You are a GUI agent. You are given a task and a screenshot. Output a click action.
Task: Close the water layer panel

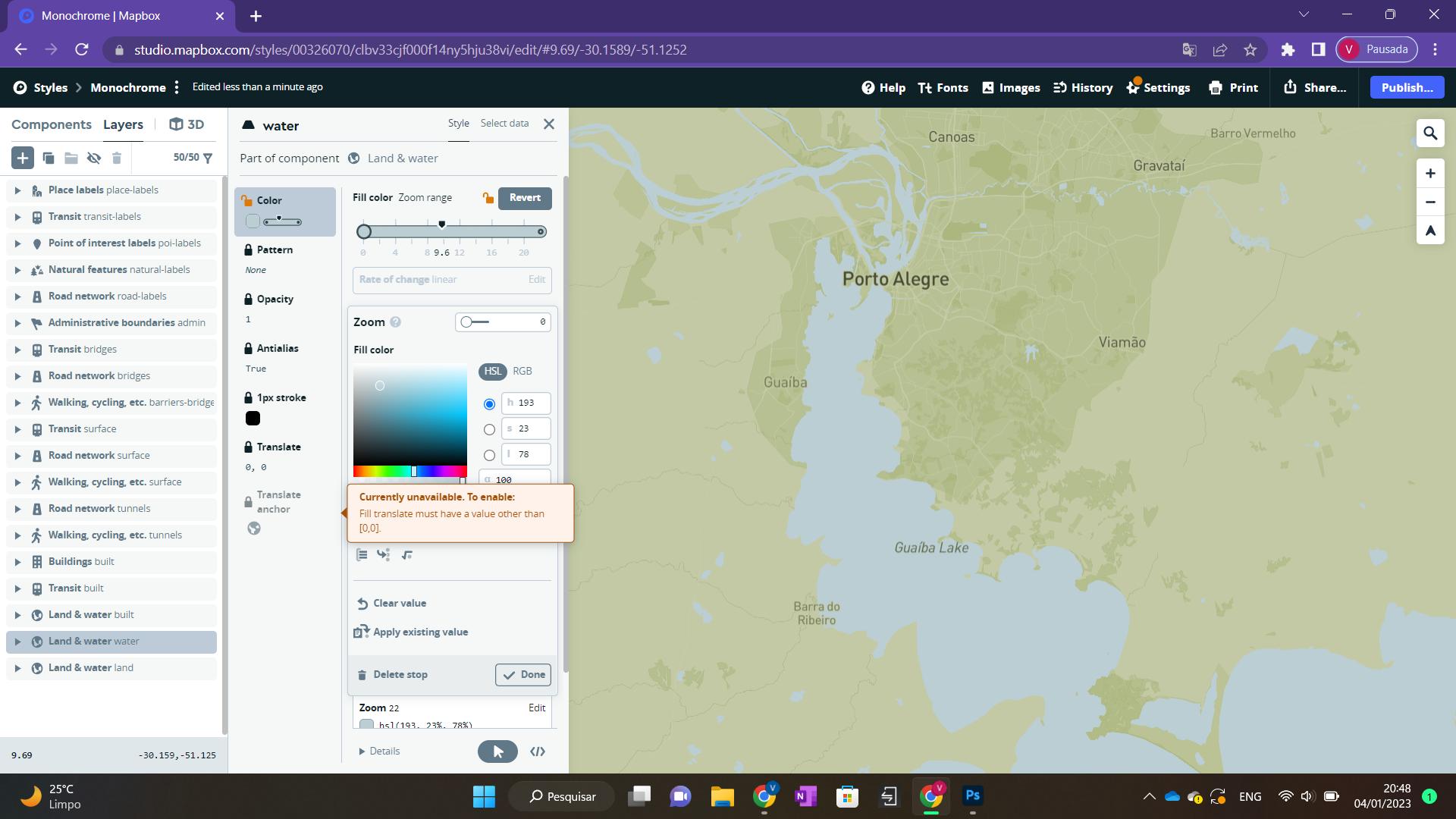coord(549,124)
